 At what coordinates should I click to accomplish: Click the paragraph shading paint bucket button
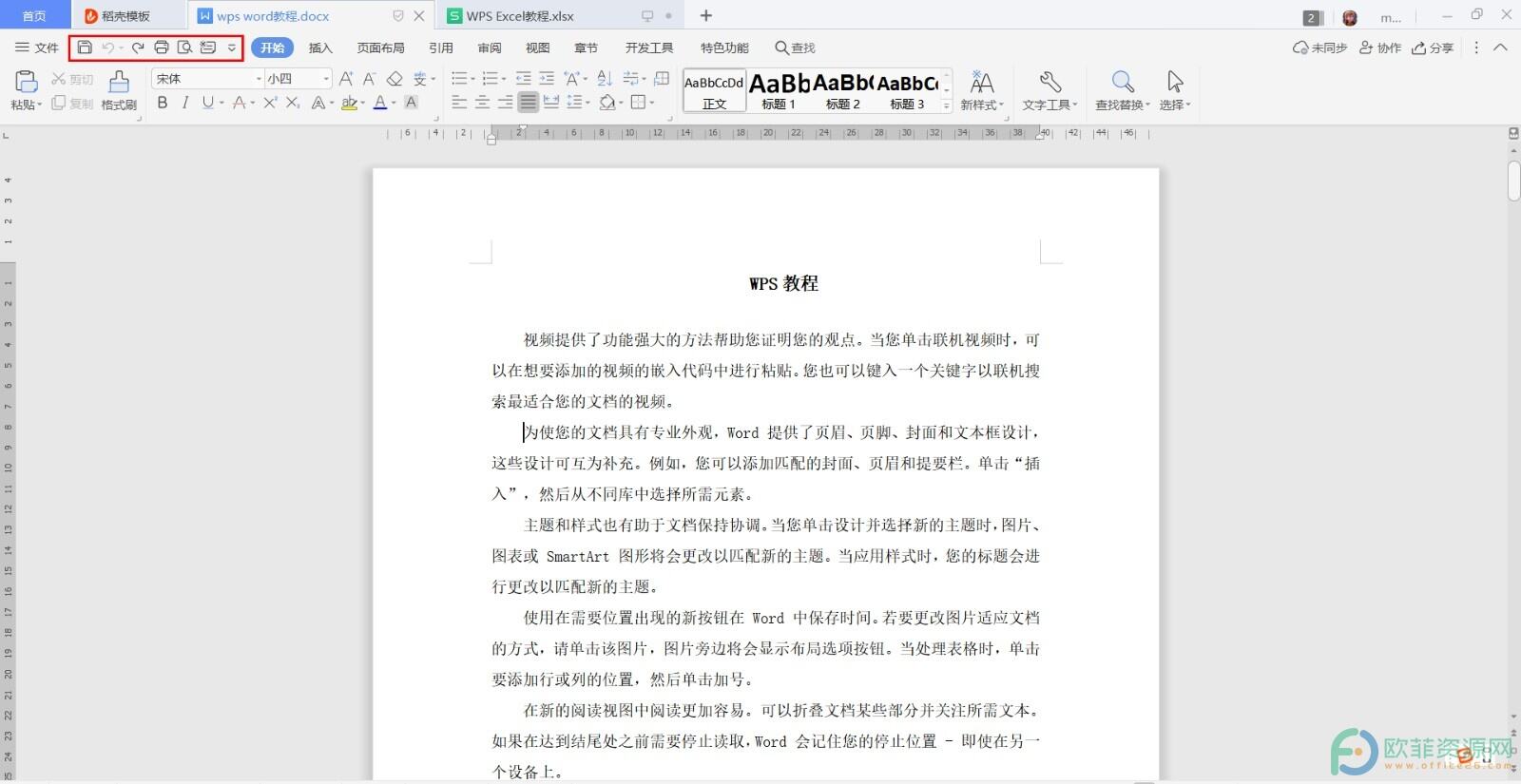pos(607,103)
